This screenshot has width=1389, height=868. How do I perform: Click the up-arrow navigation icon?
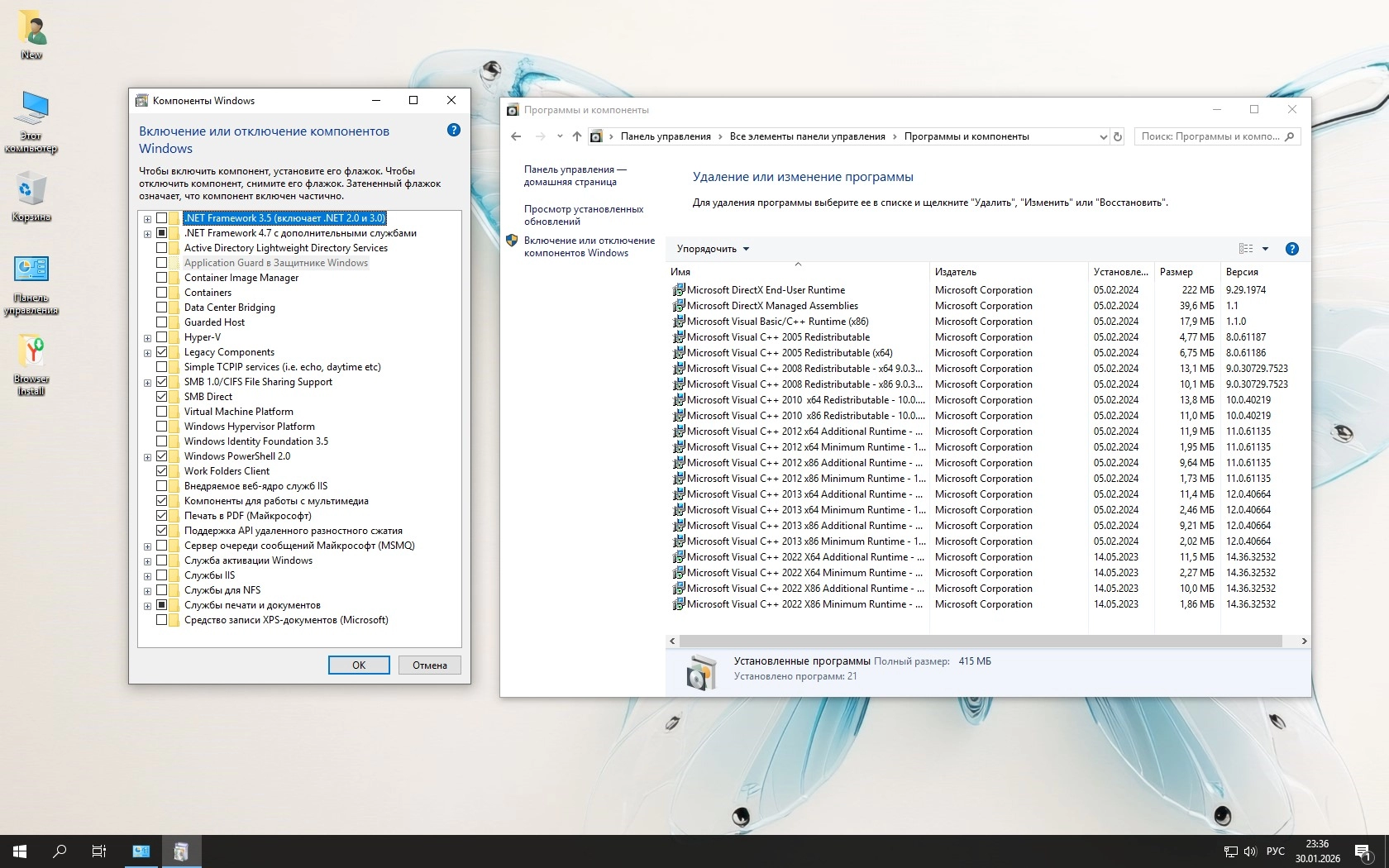[x=577, y=136]
